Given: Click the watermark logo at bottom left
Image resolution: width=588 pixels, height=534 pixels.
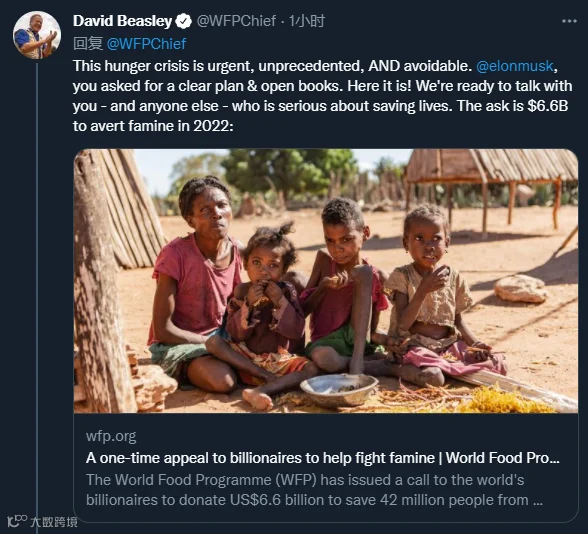Looking at the screenshot, I should tap(17, 521).
